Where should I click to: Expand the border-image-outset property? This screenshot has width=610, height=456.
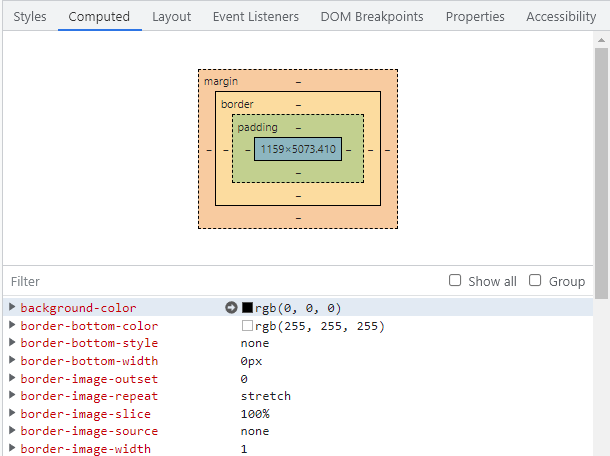(12, 378)
